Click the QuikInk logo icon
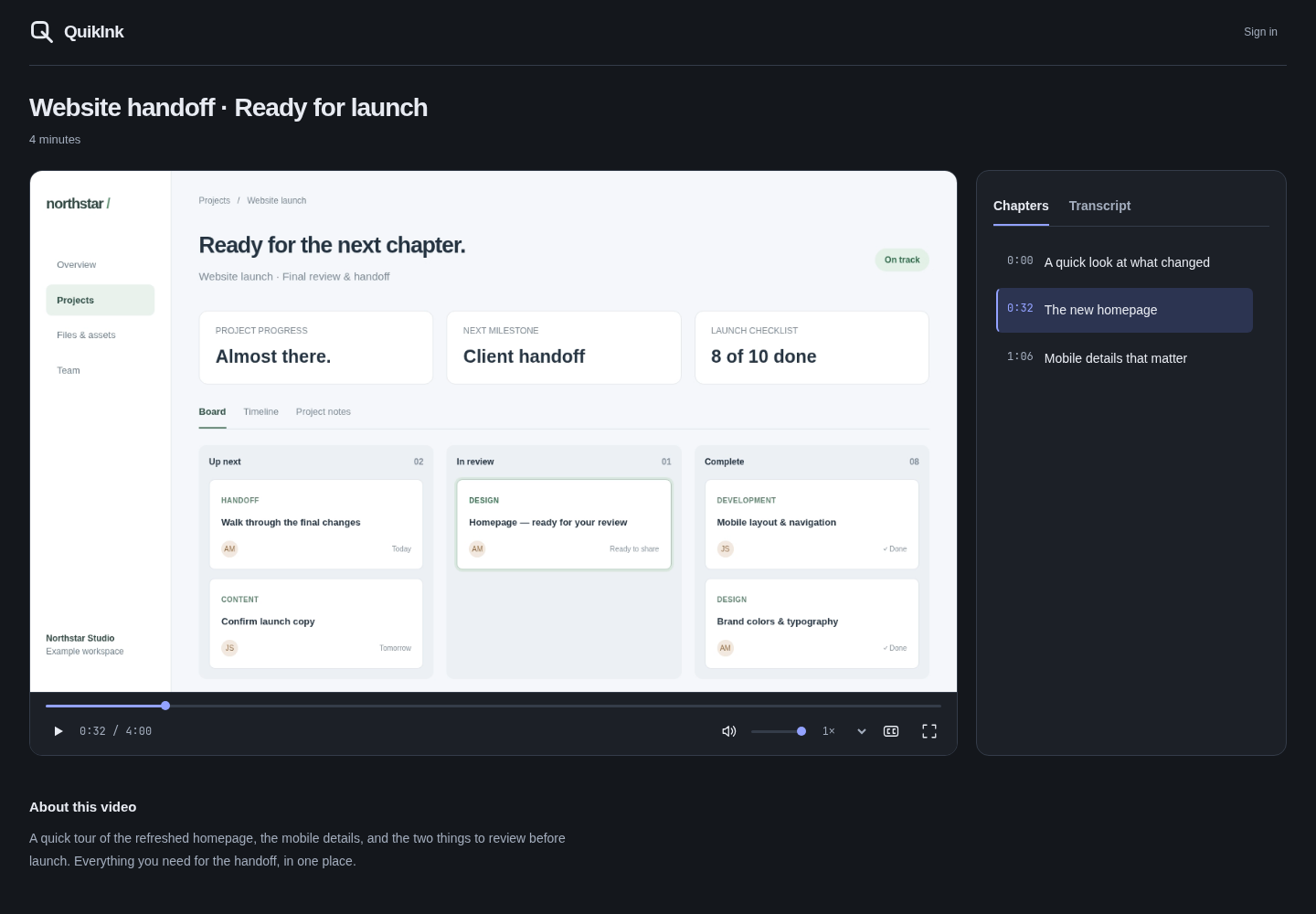Screen dimensions: 1316x914 tap(41, 32)
